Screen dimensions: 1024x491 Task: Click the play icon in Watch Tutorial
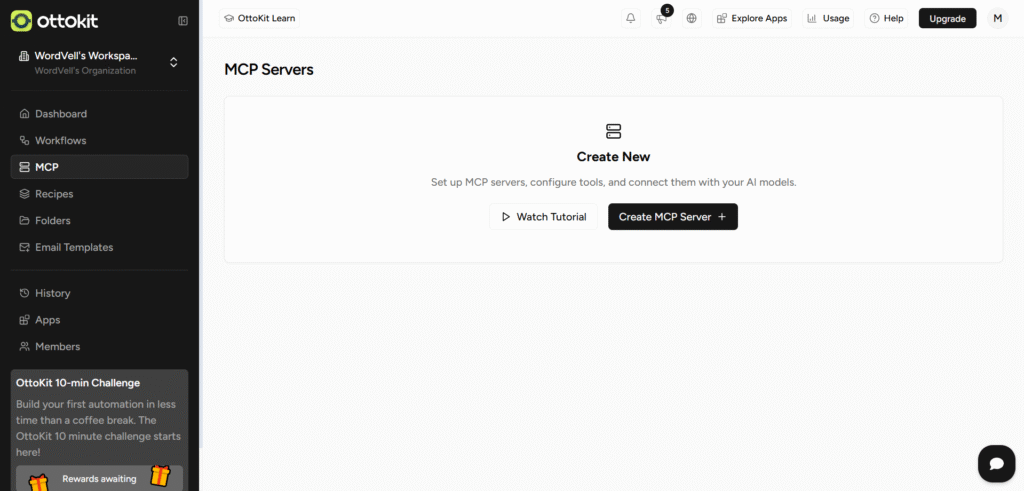[505, 217]
